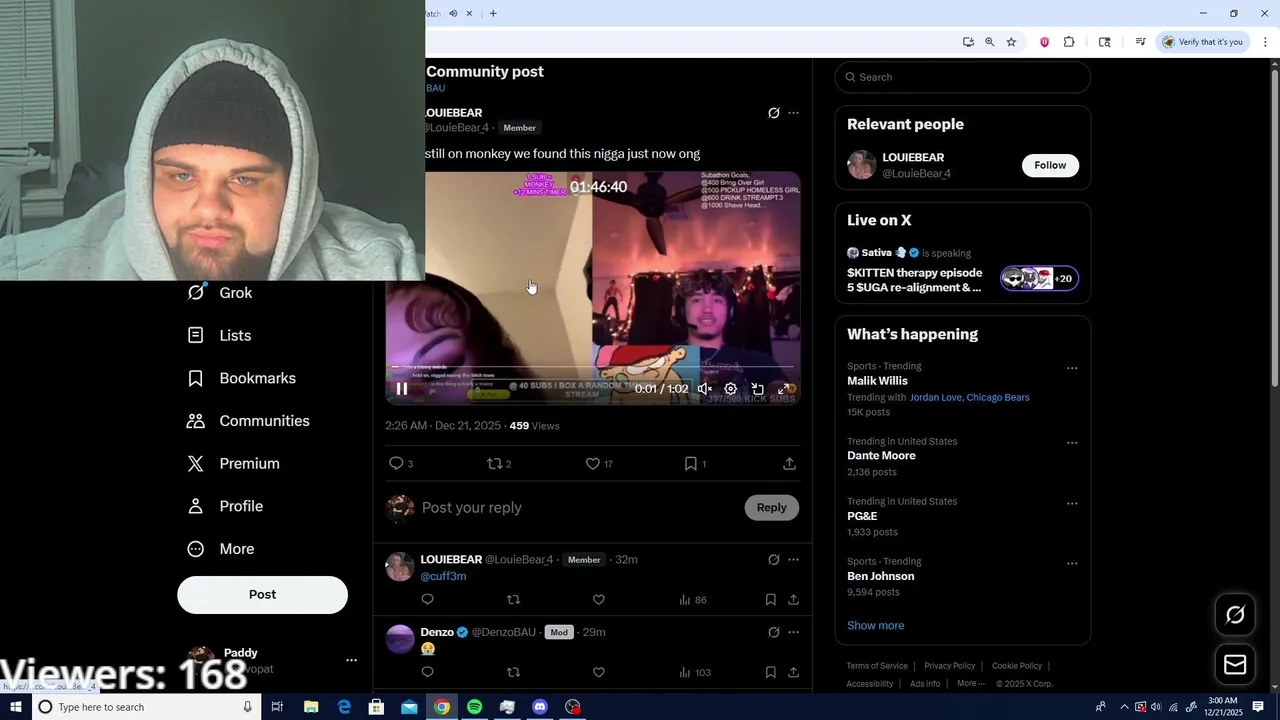Bookmark Denzo's comment
This screenshot has height=720, width=1280.
tap(770, 672)
